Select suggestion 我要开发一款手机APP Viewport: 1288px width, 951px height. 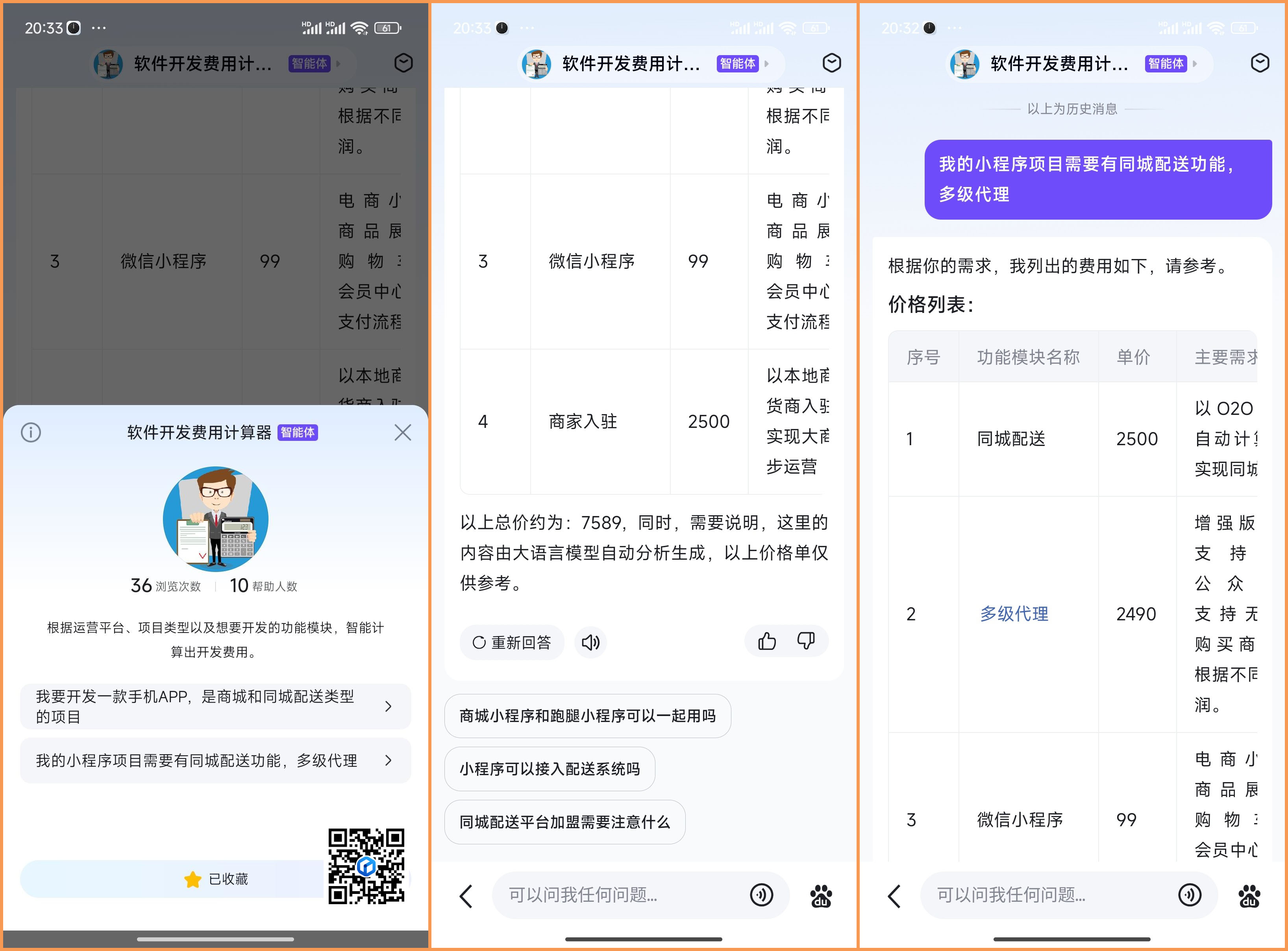tap(215, 706)
